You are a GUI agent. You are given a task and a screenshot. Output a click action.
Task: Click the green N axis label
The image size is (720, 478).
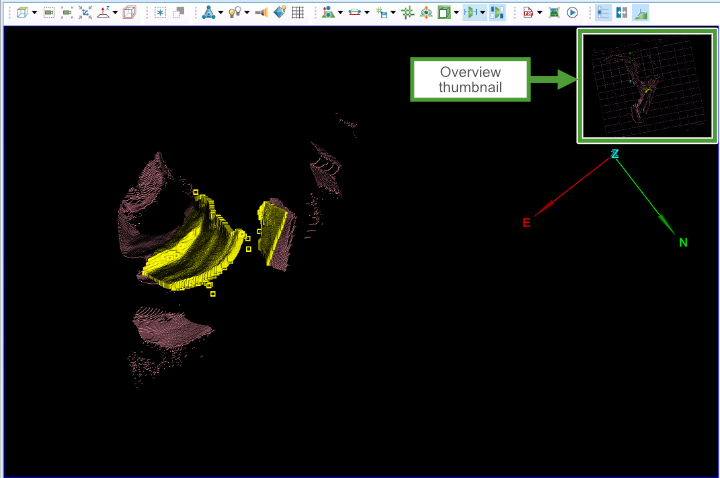[x=683, y=242]
